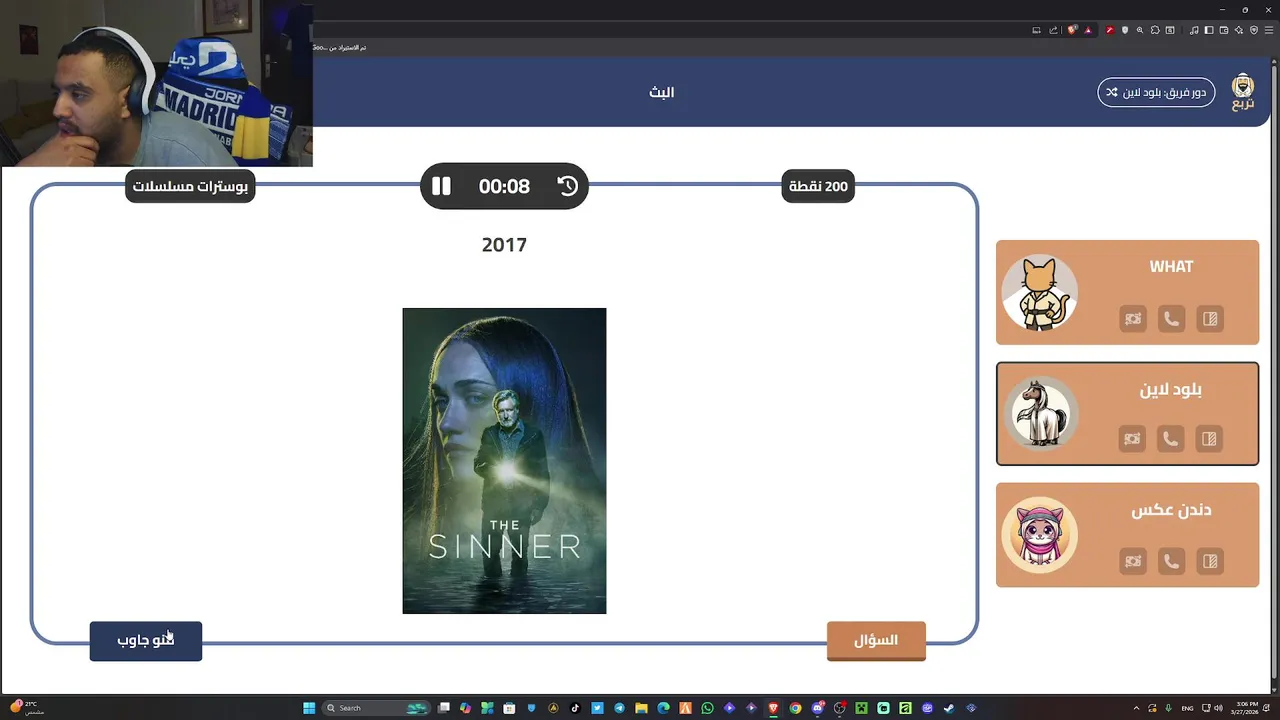Viewport: 1280px width, 720px height.
Task: Click the بلود لاين horse avatar
Action: point(1039,413)
